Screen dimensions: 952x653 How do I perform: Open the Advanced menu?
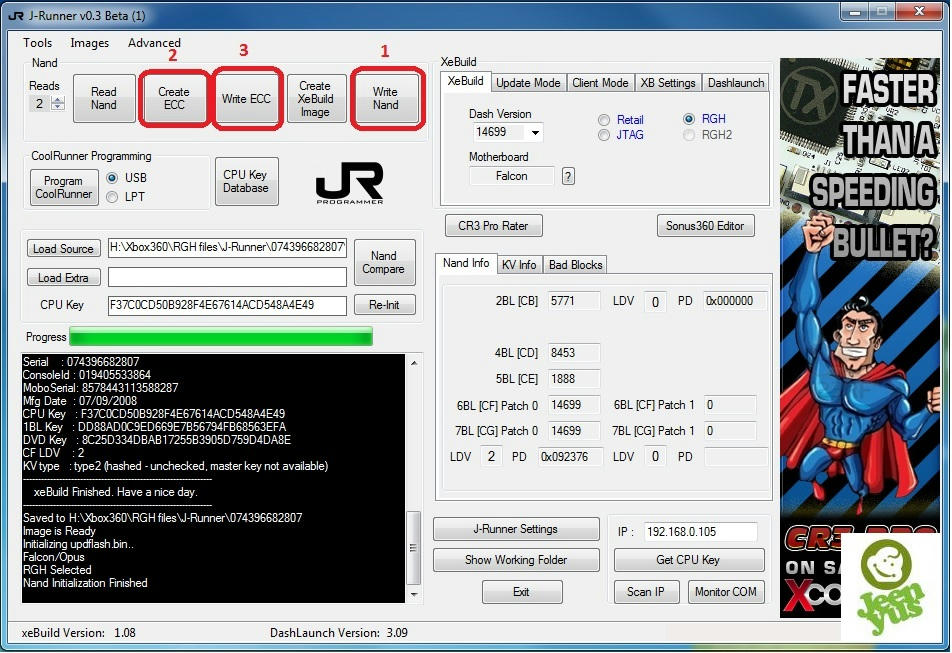coord(154,43)
